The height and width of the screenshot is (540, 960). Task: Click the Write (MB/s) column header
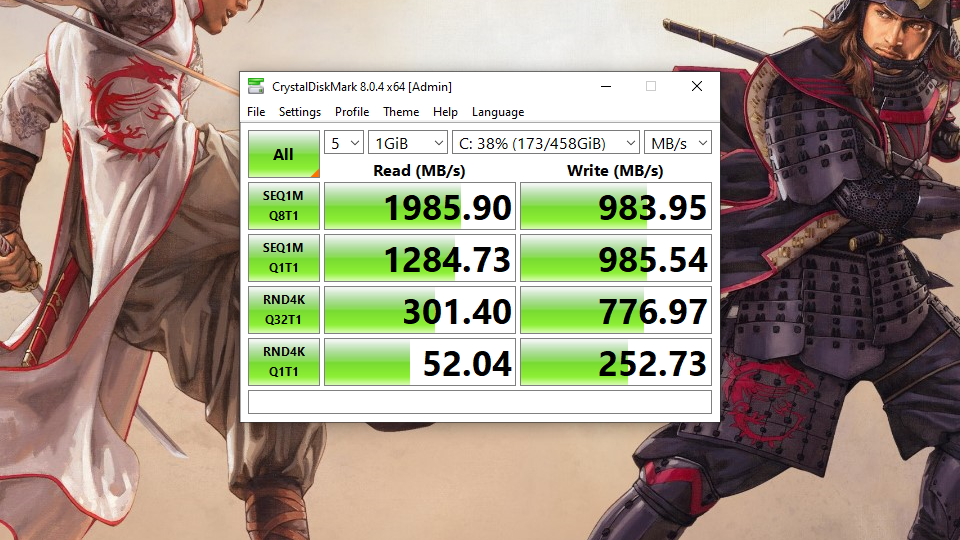(x=615, y=170)
